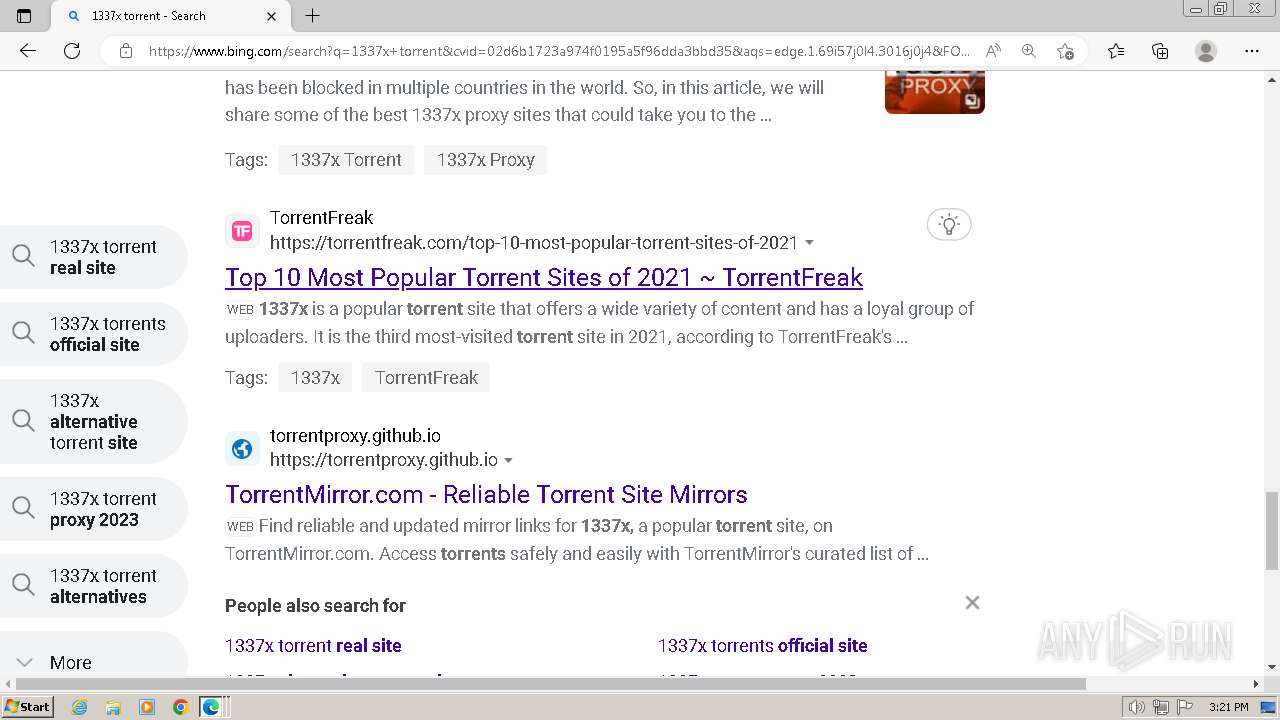Reload the Bing search page

[72, 51]
